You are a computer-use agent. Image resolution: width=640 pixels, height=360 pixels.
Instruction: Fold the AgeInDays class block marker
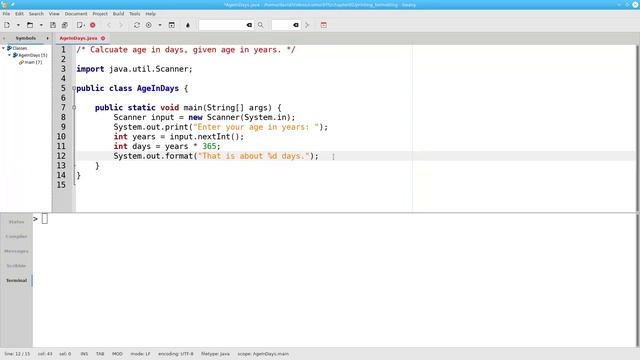pyautogui.click(x=74, y=88)
